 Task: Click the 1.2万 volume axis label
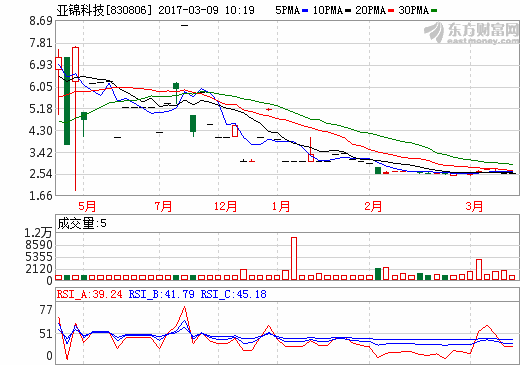(38, 233)
